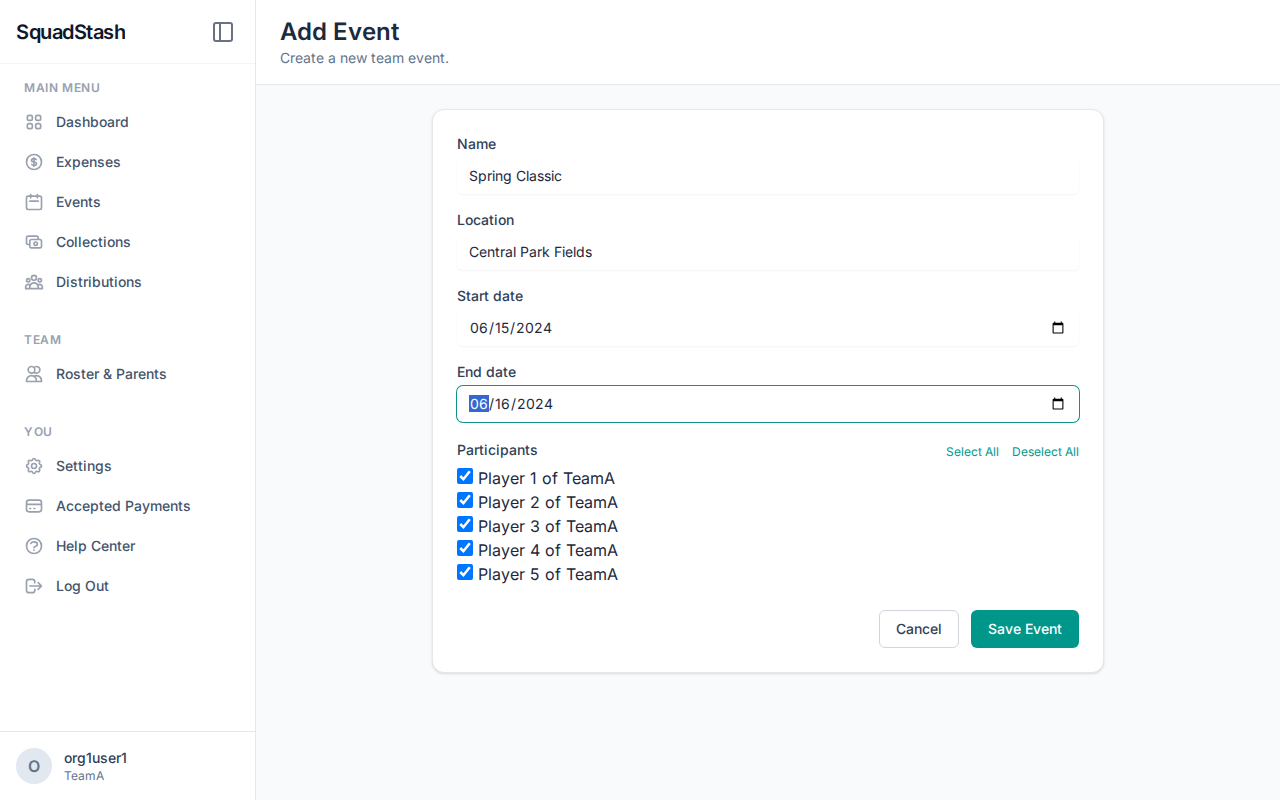Collapse the sidebar using the panel icon
The height and width of the screenshot is (800, 1280).
222,31
